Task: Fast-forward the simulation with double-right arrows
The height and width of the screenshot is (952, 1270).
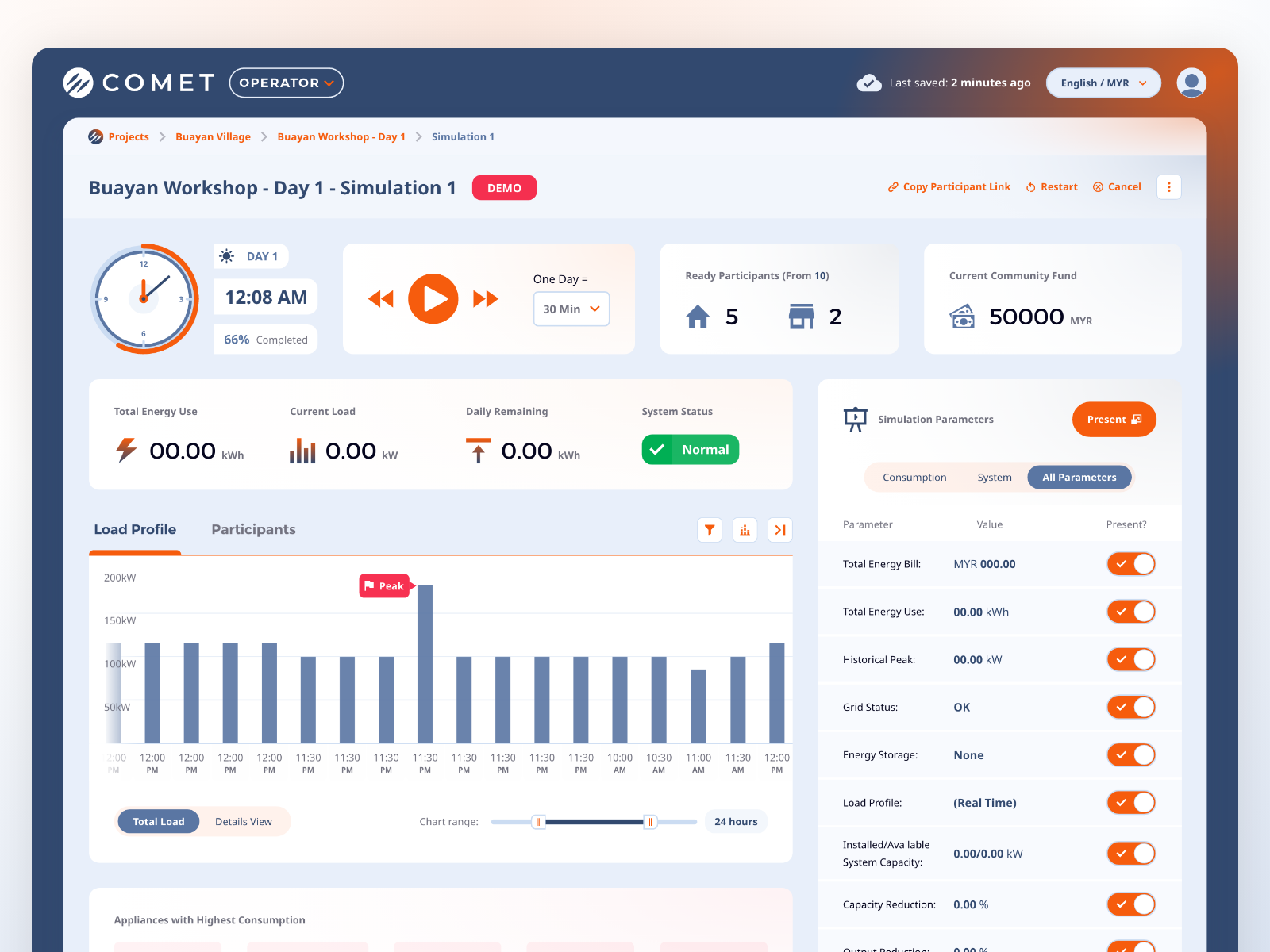Action: [486, 299]
